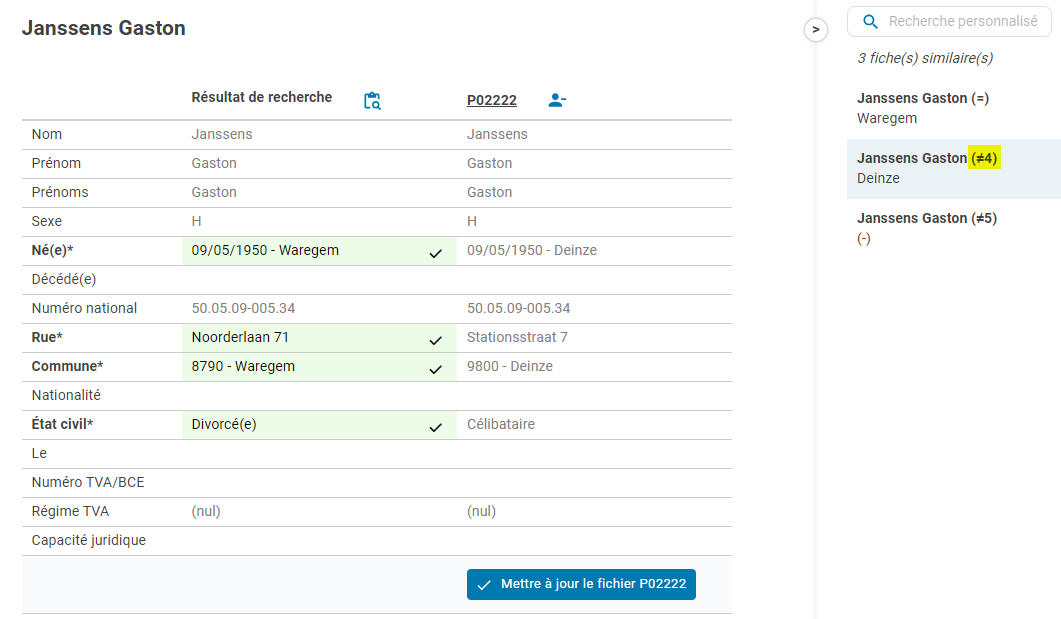
Task: Select similar record Janssens Gaston (≠5)
Action: [954, 228]
